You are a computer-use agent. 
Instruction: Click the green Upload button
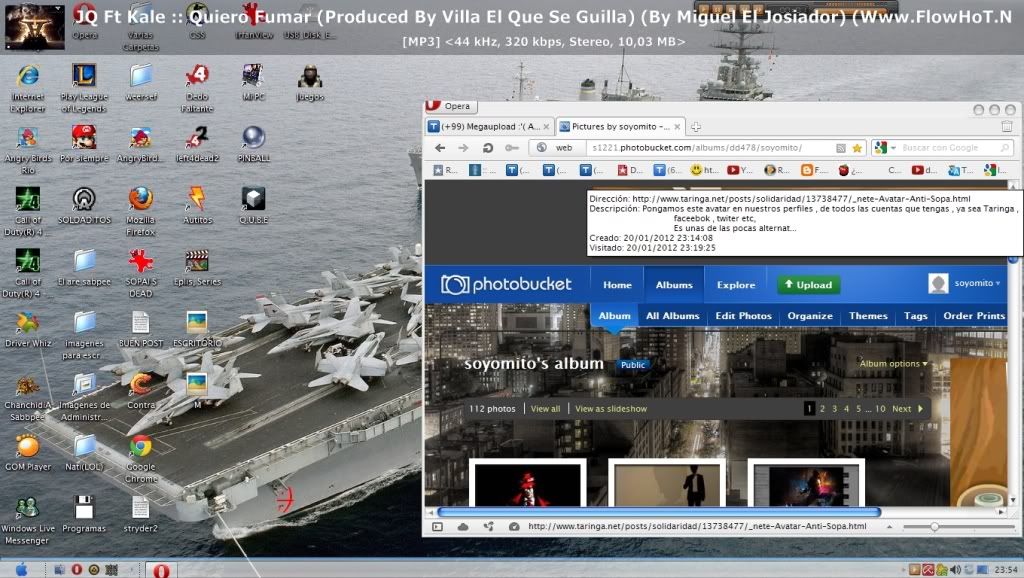coord(808,285)
